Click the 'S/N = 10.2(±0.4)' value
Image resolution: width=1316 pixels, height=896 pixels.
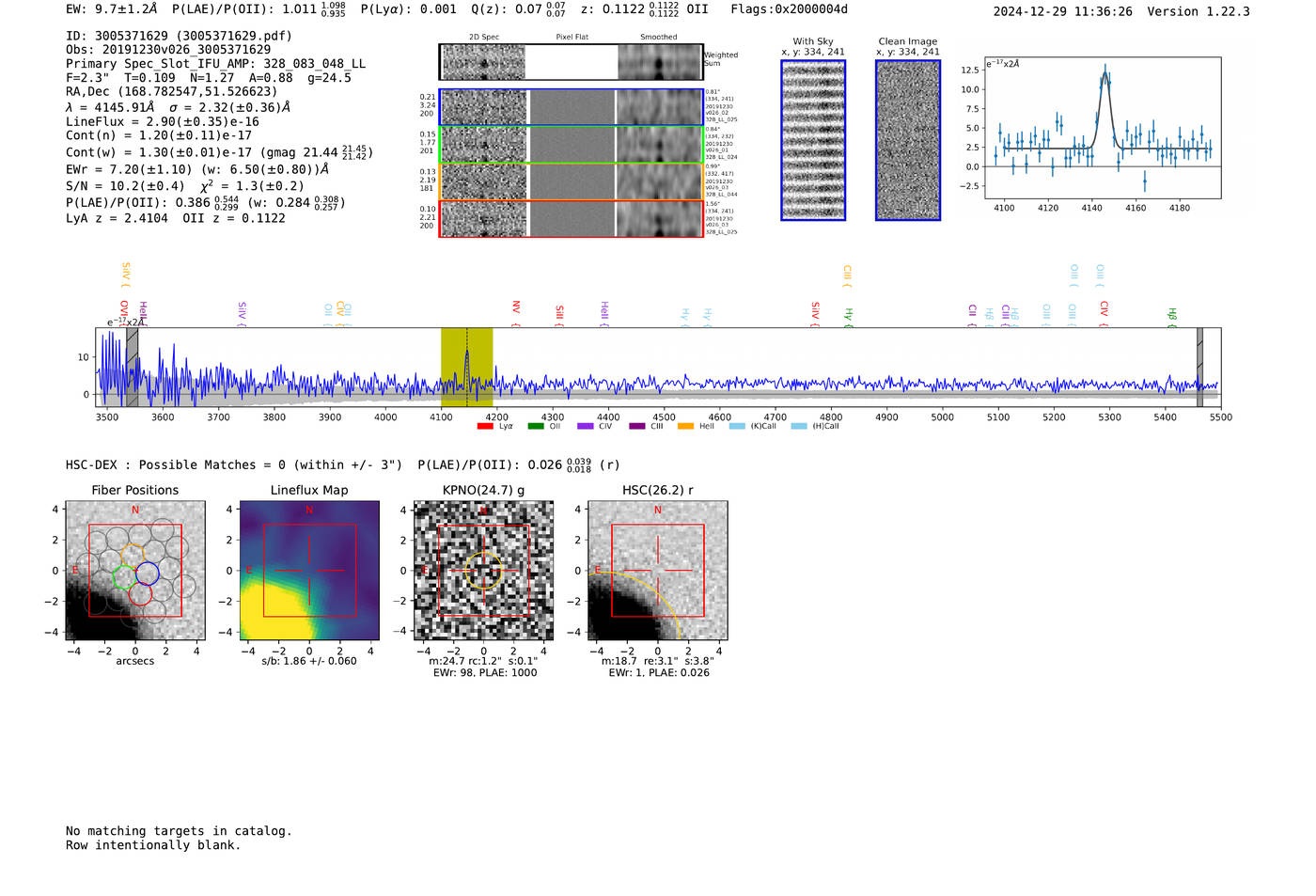click(x=125, y=186)
